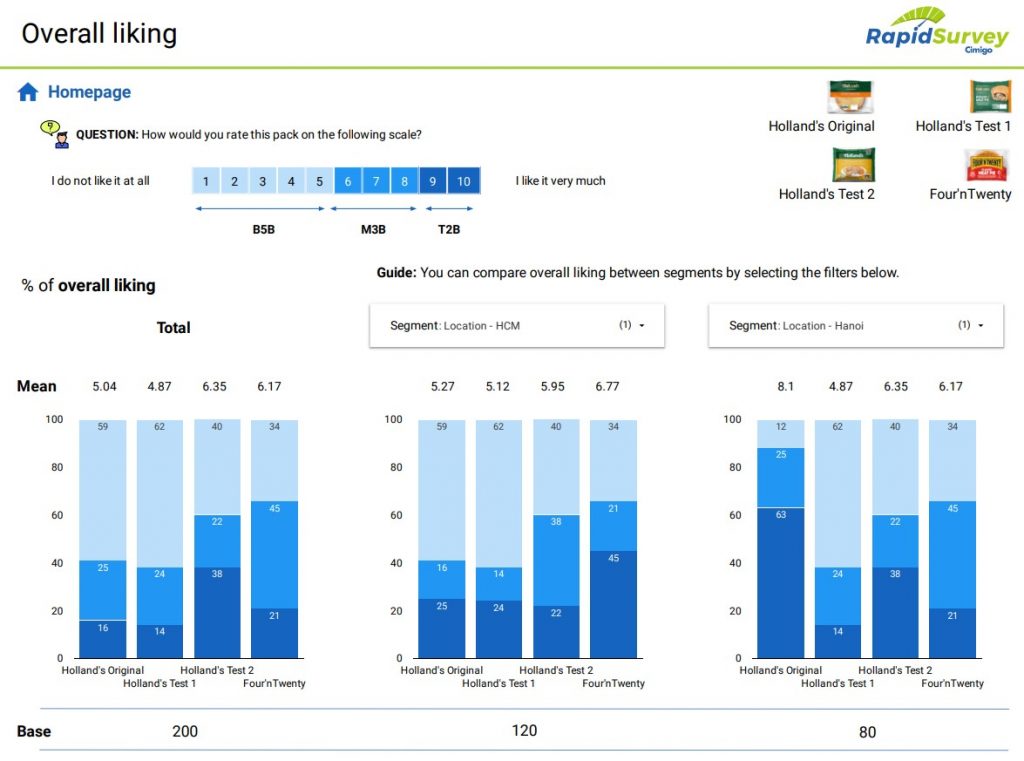Click base value 120
The width and height of the screenshot is (1024, 761).
(524, 730)
